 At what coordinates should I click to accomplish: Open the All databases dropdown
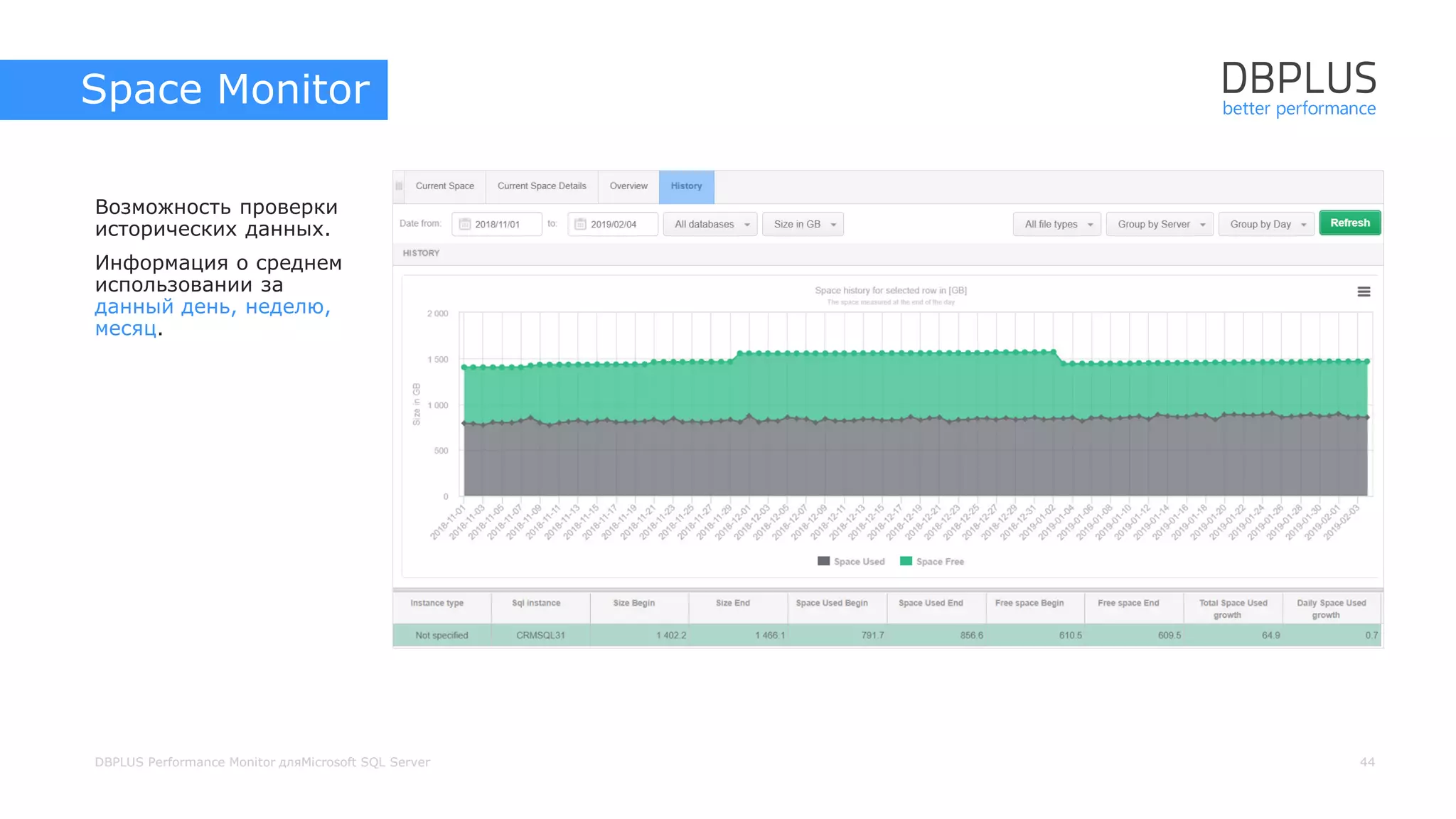710,224
